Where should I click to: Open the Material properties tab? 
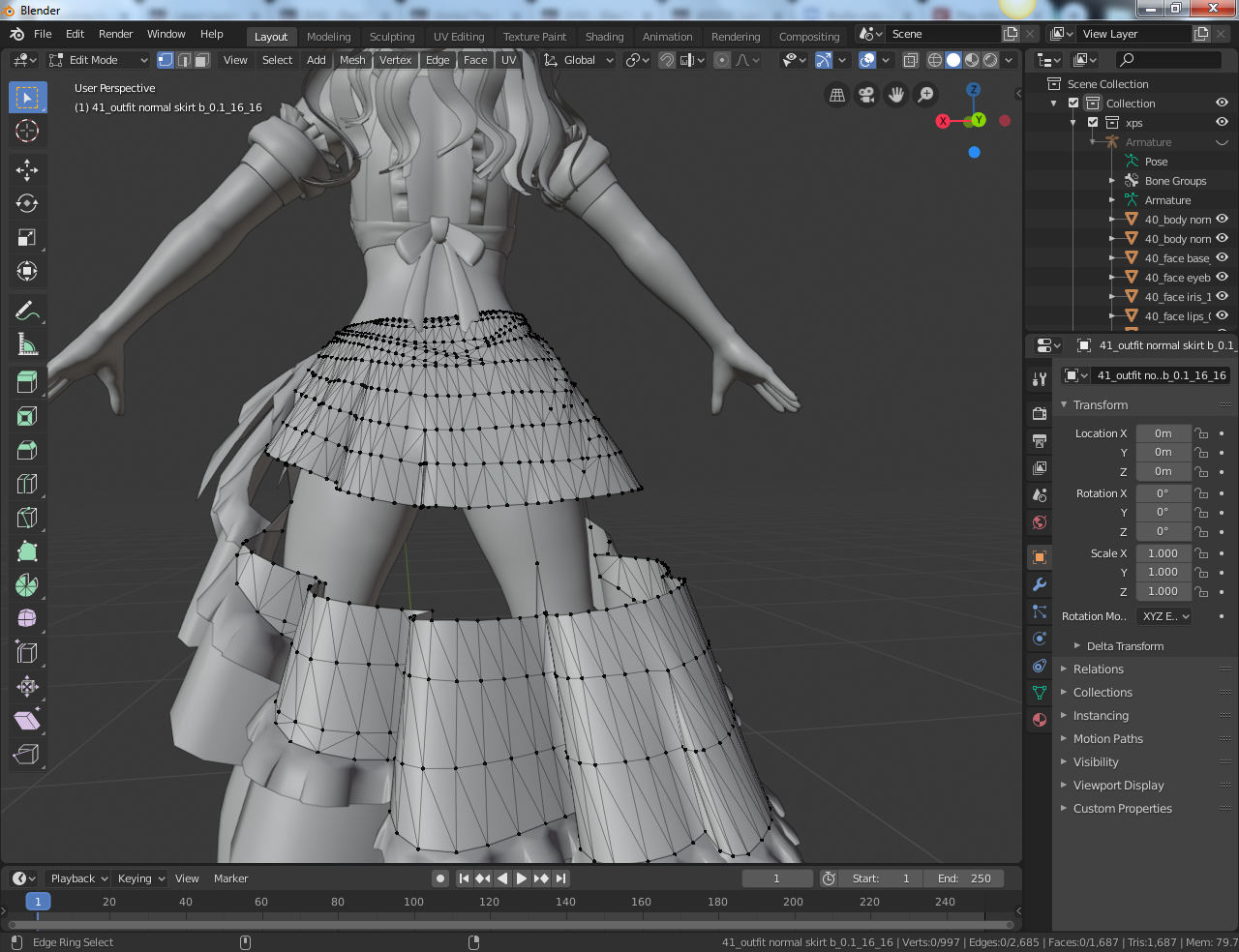(x=1040, y=720)
